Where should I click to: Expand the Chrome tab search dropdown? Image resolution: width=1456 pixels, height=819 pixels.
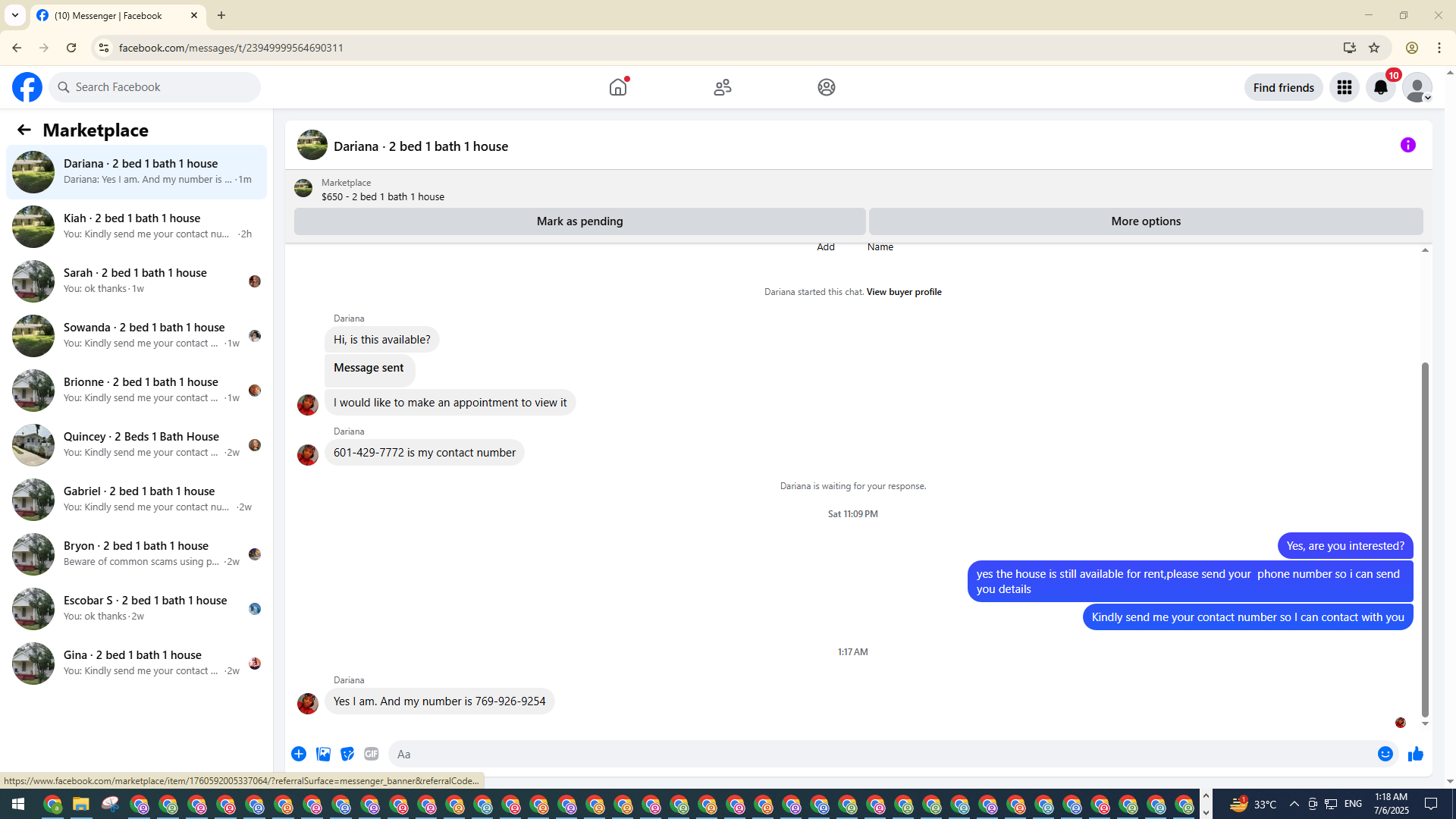(x=15, y=15)
